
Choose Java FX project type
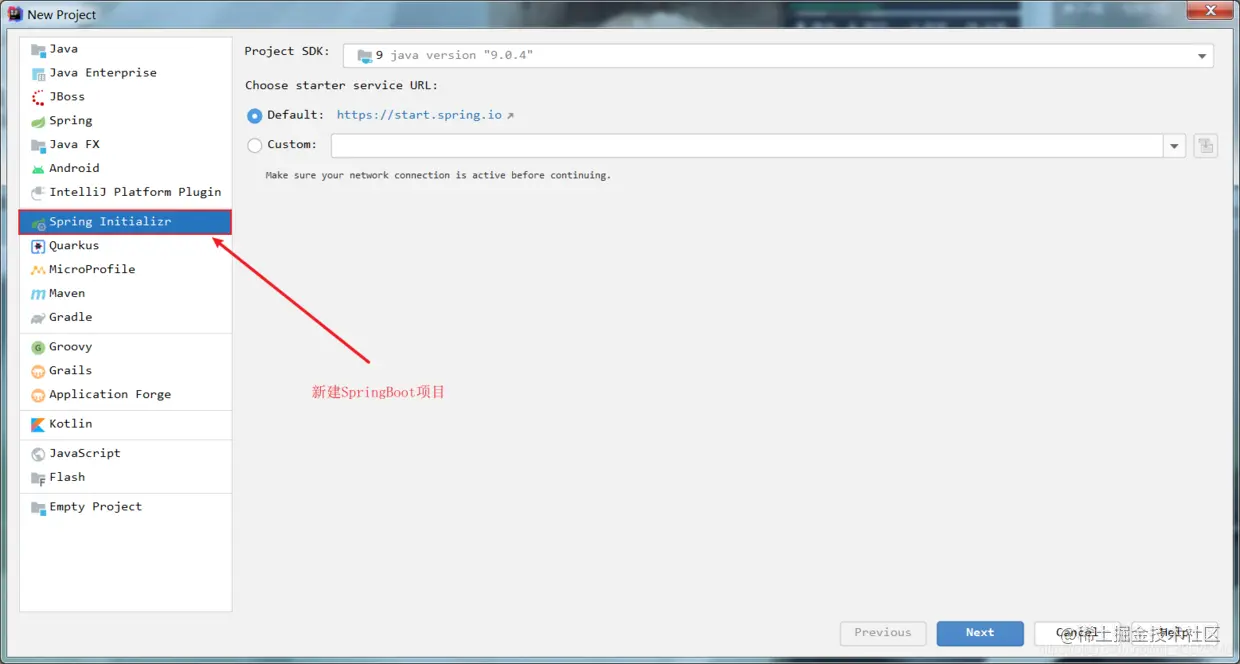[x=125, y=145]
